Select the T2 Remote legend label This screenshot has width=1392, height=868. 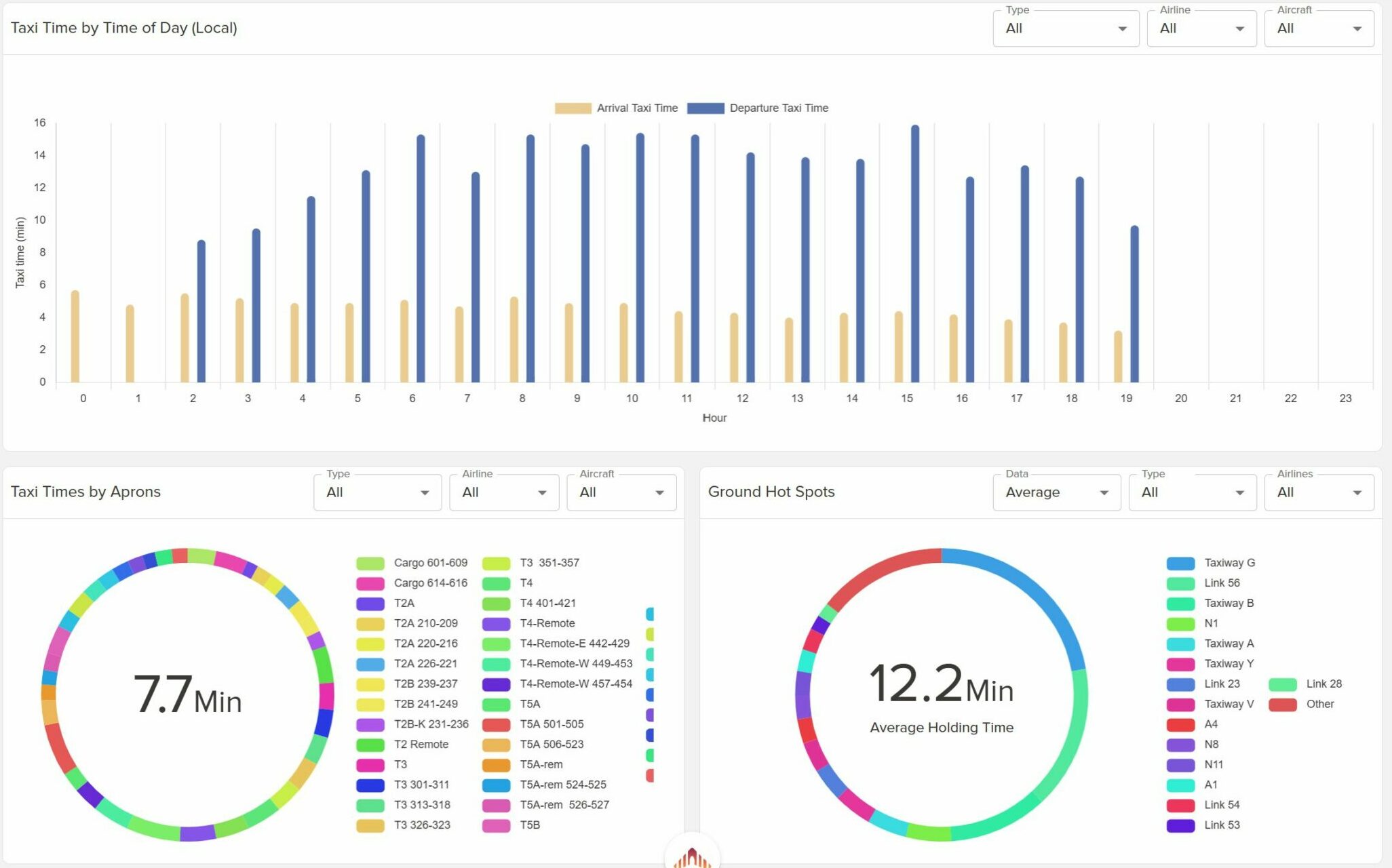point(421,745)
